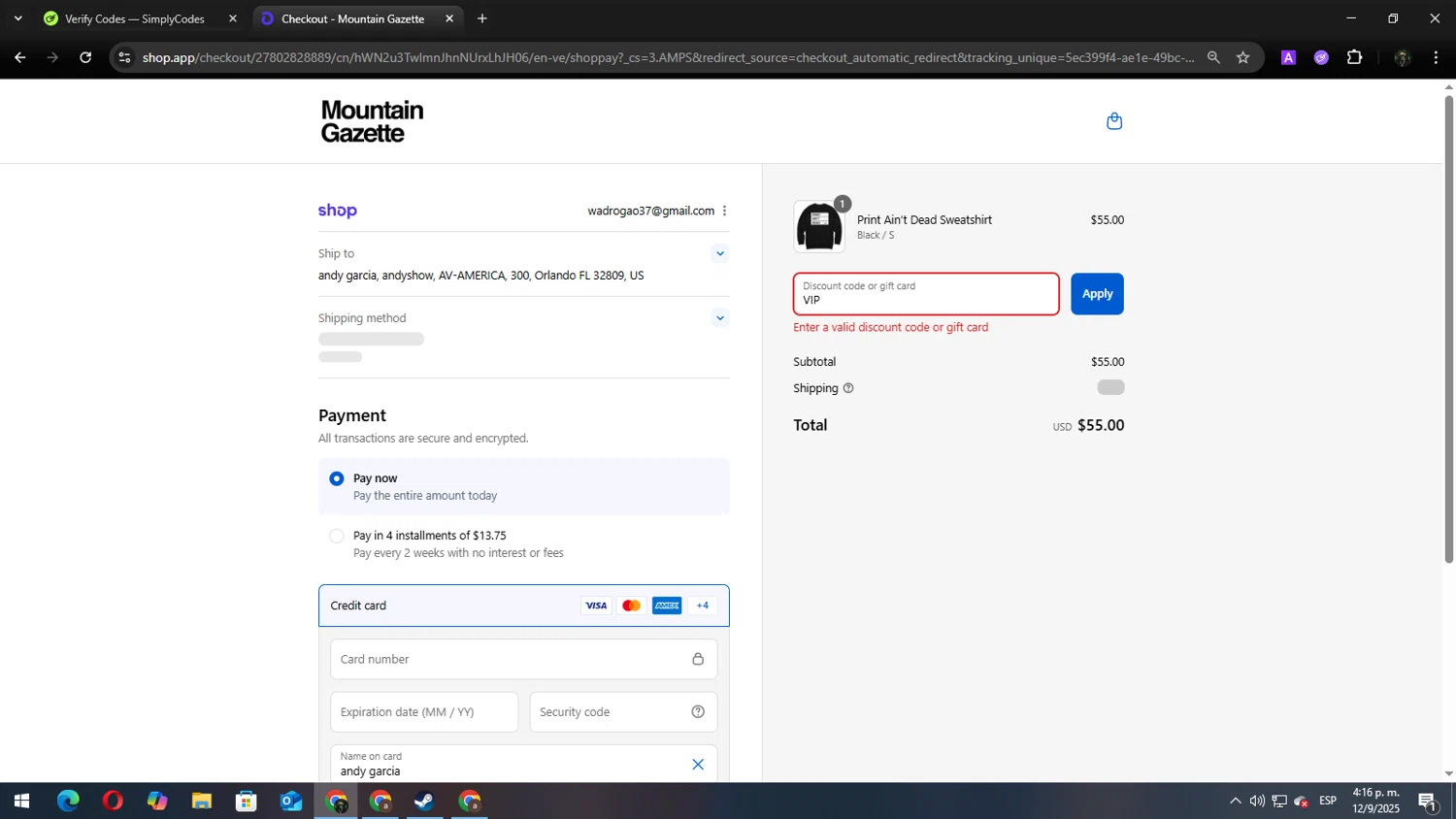Go back to previous page
1456x819 pixels.
(x=19, y=57)
